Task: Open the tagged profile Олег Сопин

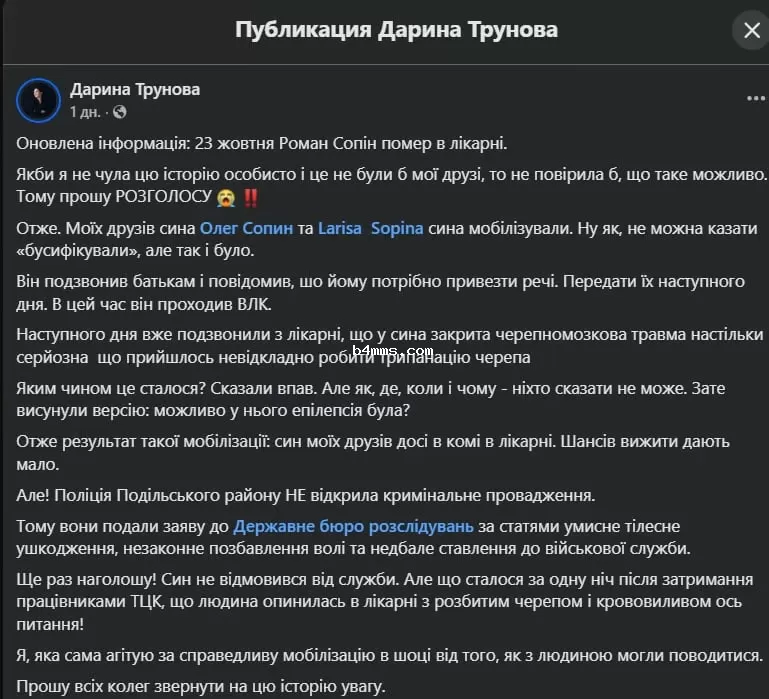Action: coord(246,228)
